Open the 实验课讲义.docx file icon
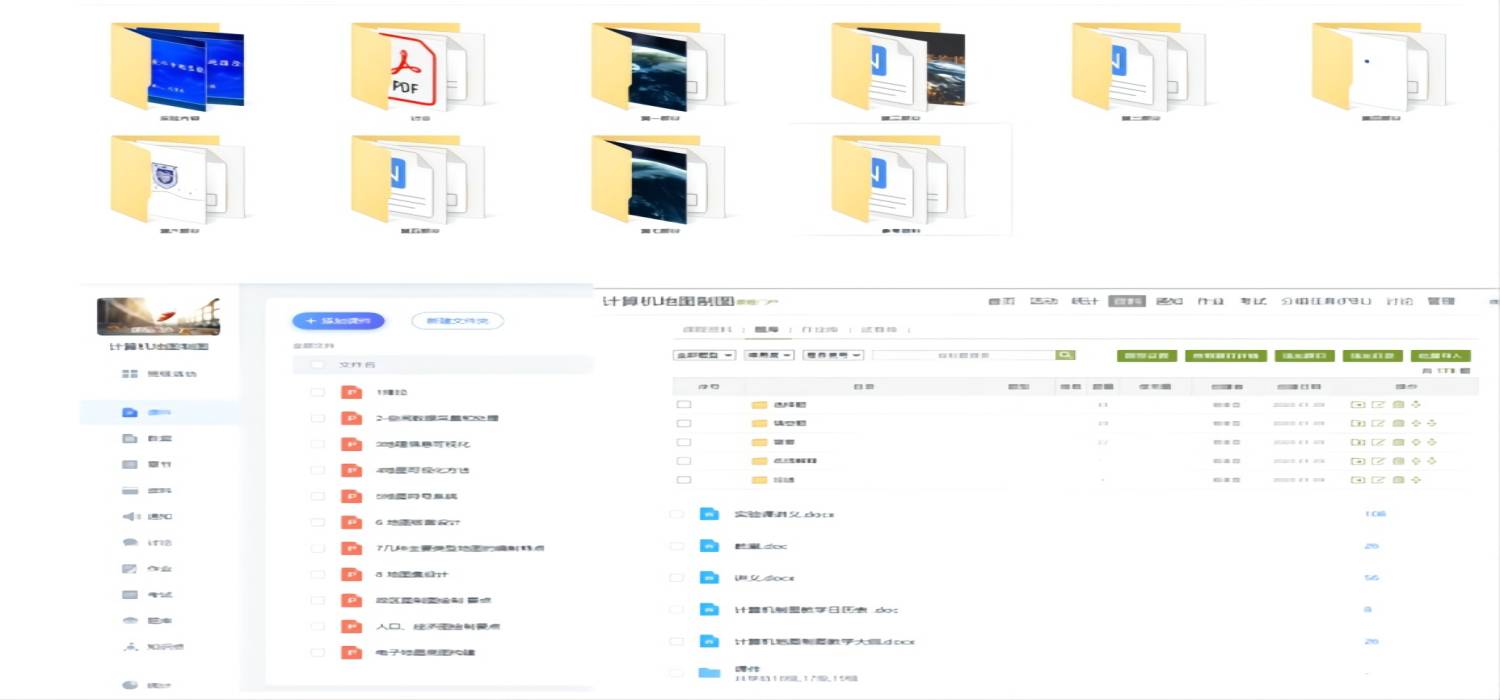Image resolution: width=1500 pixels, height=700 pixels. pos(709,514)
